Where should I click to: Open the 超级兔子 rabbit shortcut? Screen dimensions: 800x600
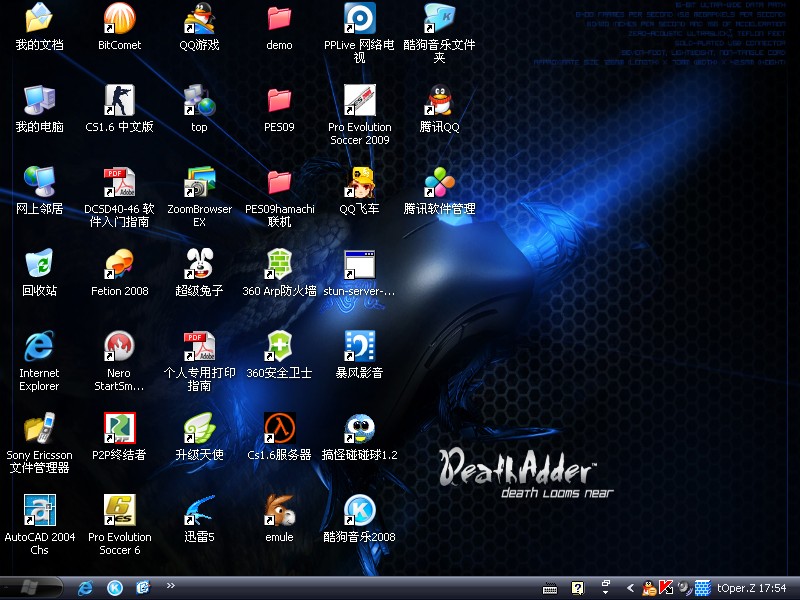[199, 264]
